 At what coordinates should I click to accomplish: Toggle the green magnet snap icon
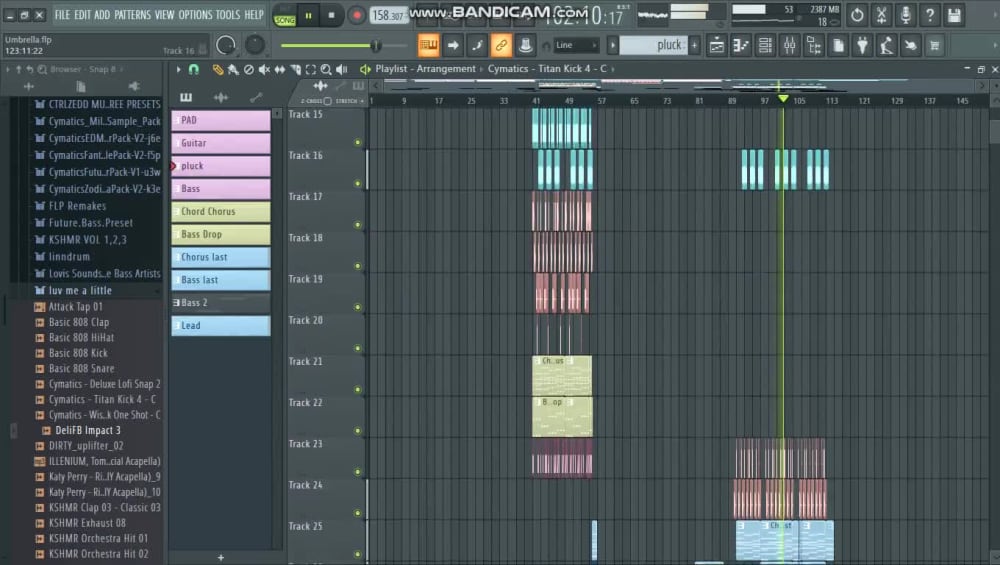coord(194,69)
